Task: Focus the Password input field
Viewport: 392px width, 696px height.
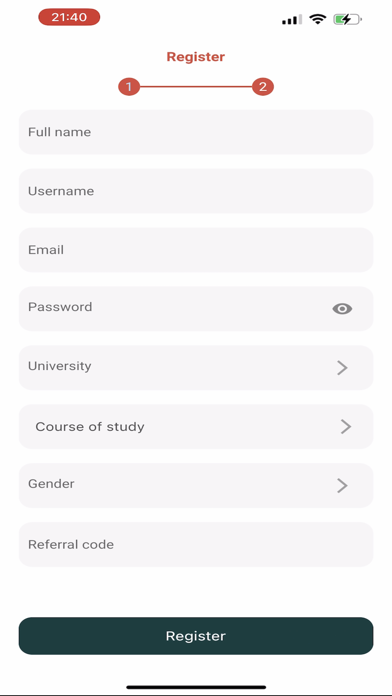Action: (196, 309)
